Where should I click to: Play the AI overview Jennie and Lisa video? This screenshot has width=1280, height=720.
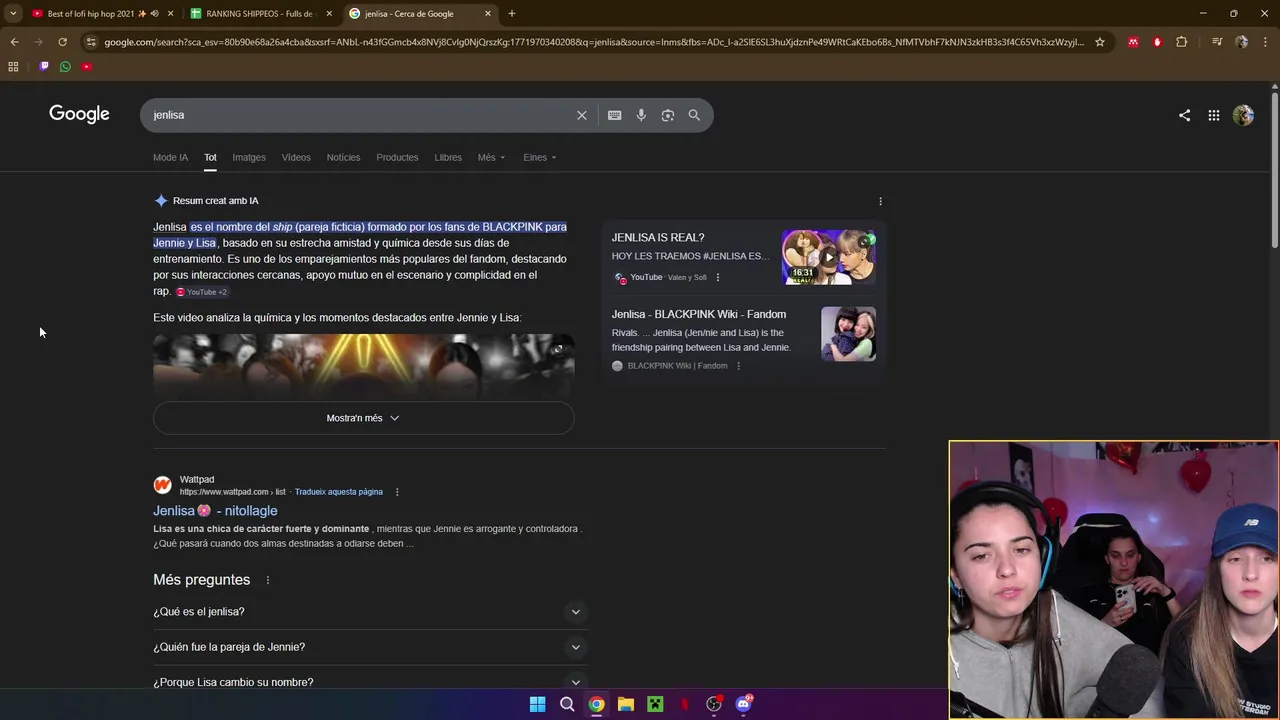[363, 365]
